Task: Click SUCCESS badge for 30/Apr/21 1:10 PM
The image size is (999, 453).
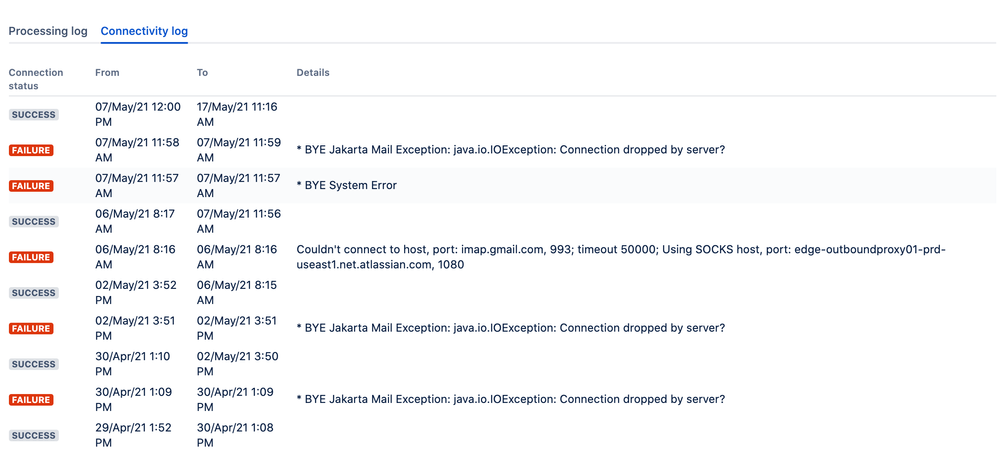Action: click(x=33, y=364)
